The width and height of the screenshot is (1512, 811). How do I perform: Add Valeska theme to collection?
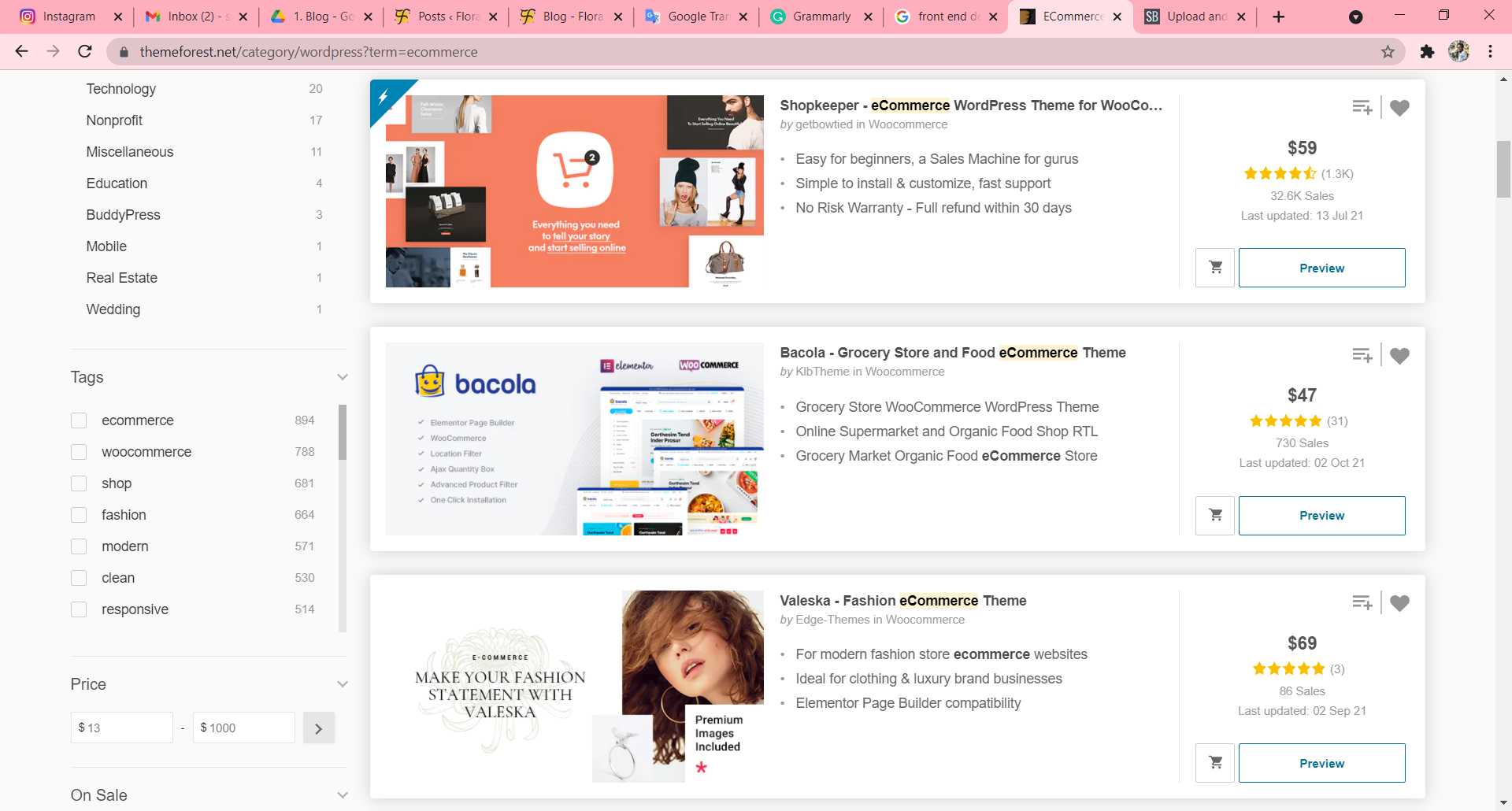pyautogui.click(x=1362, y=602)
